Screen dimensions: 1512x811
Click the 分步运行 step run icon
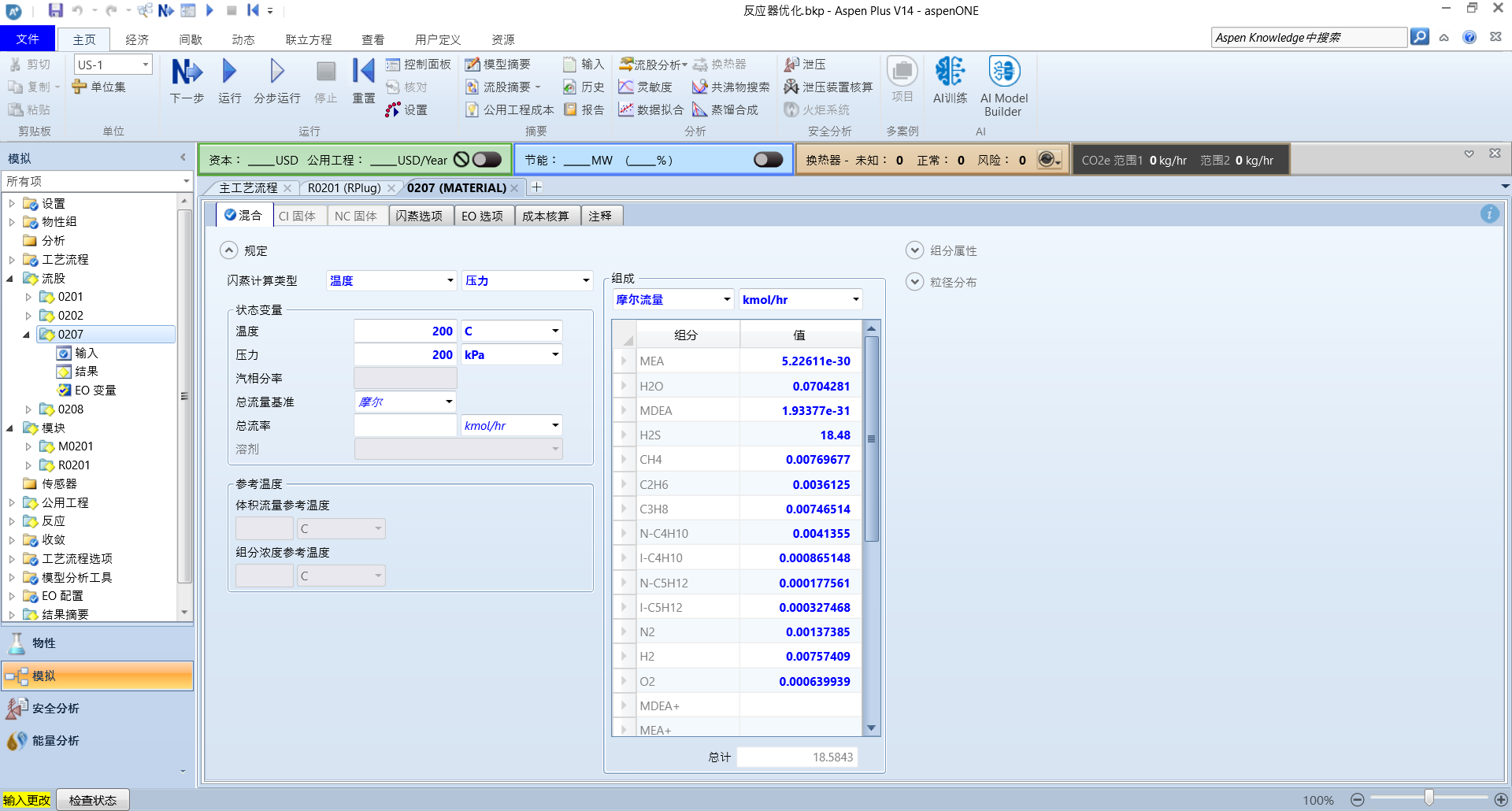pyautogui.click(x=276, y=72)
